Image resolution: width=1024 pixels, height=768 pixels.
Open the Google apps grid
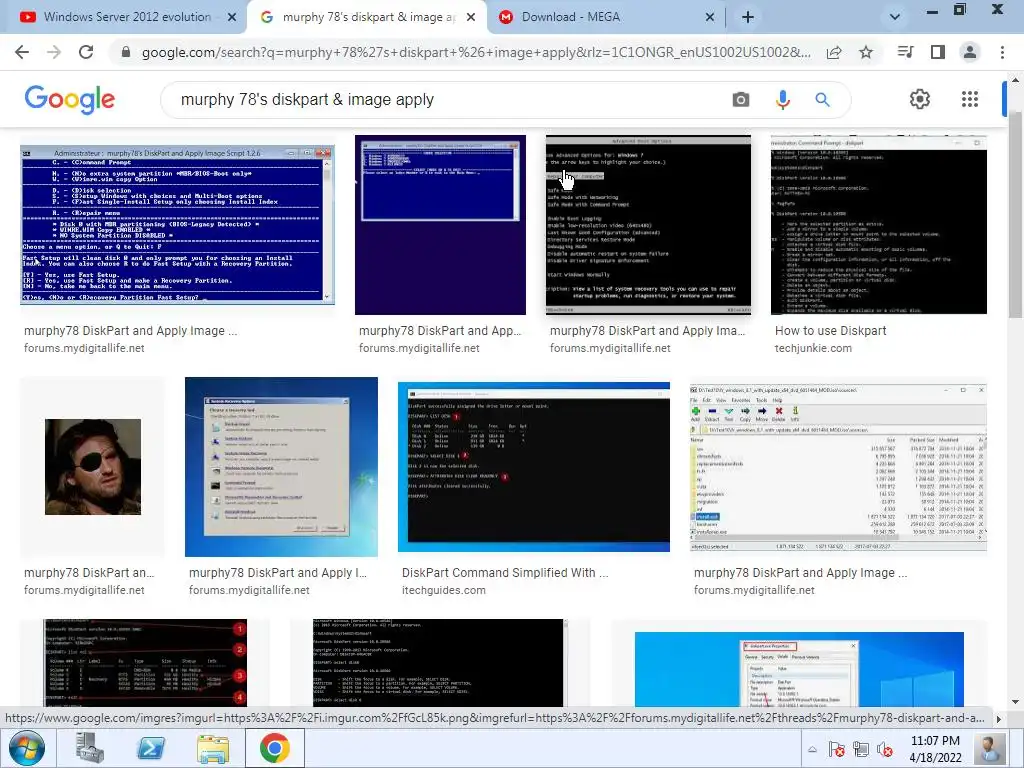pos(970,99)
